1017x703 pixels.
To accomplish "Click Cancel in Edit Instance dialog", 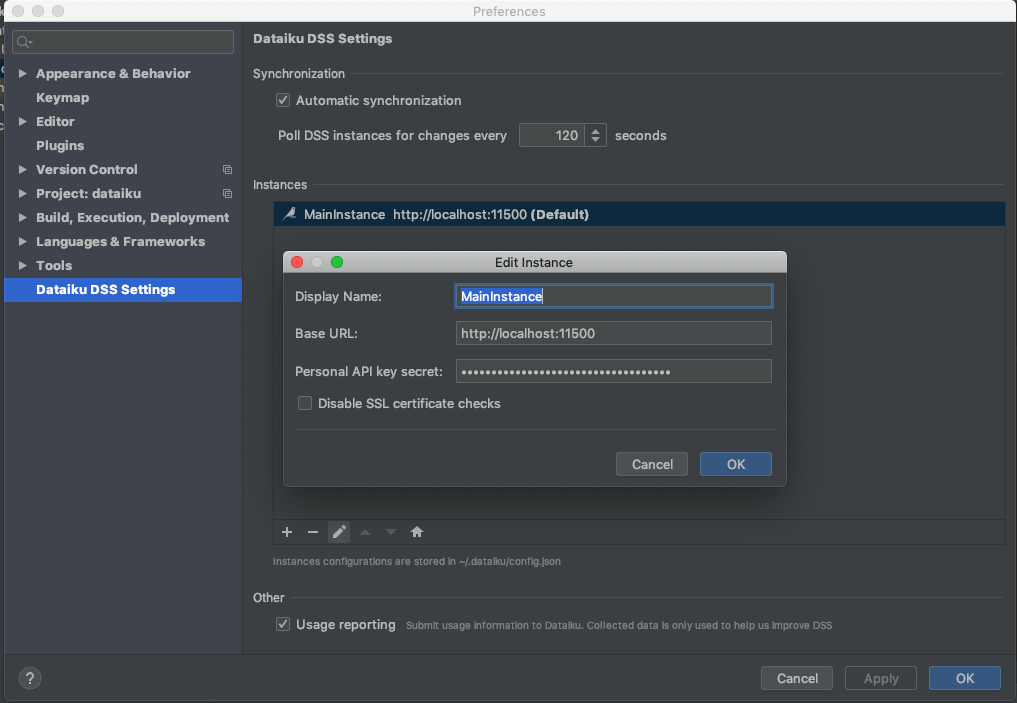I will click(x=652, y=464).
